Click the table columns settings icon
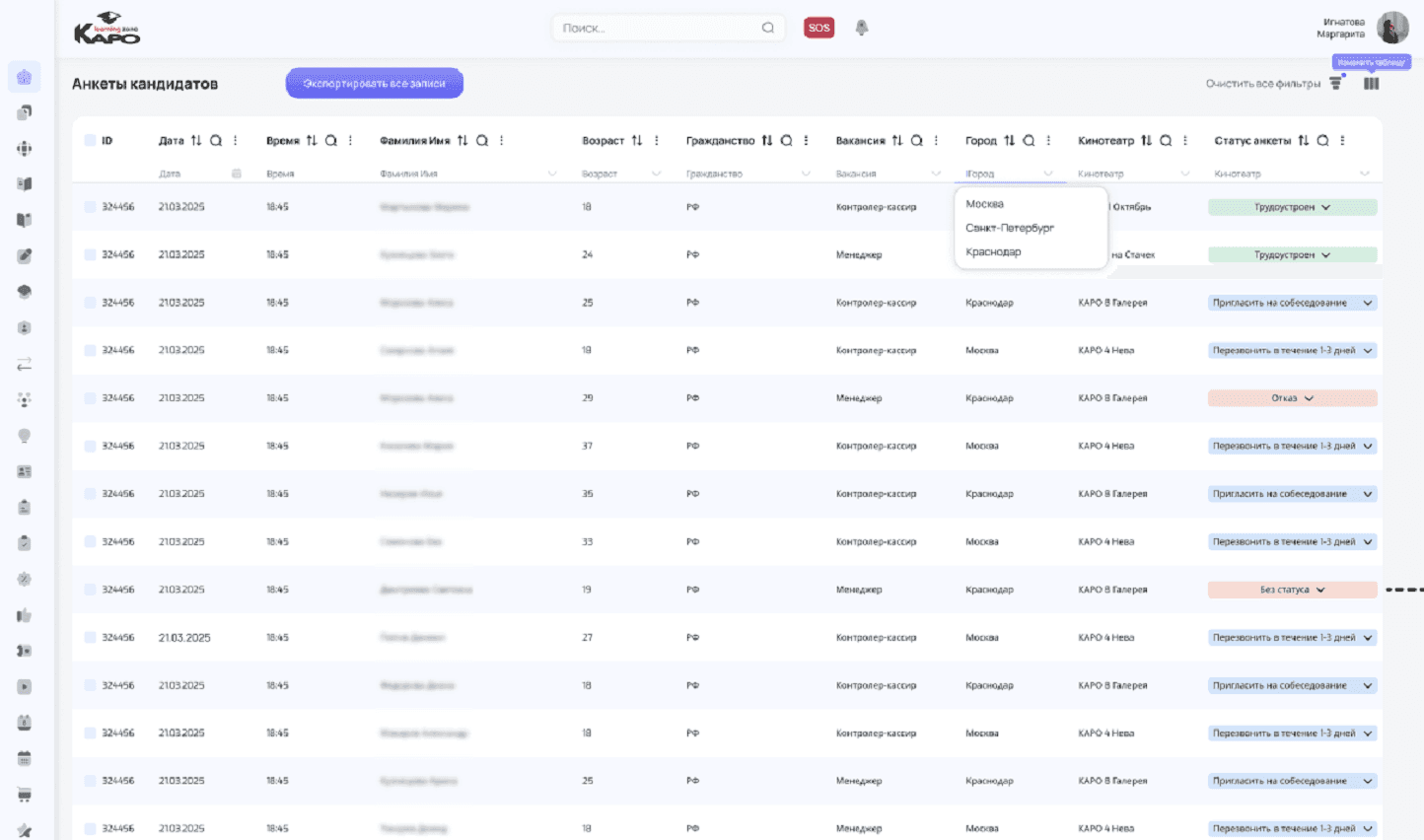 coord(1371,84)
